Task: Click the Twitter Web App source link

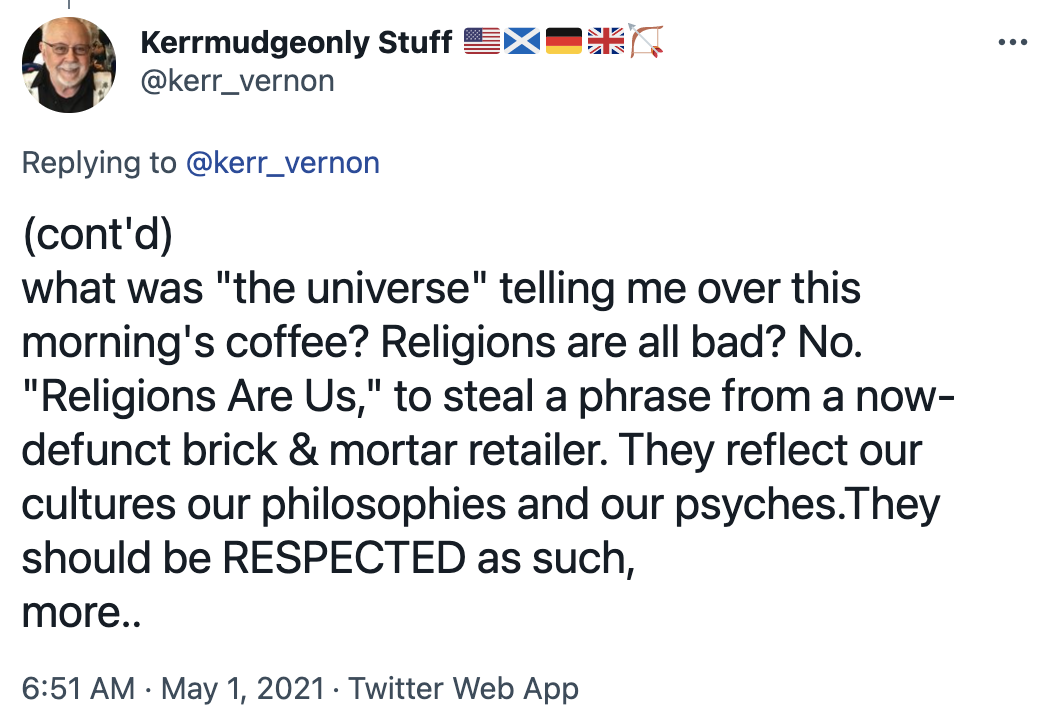Action: pos(463,689)
